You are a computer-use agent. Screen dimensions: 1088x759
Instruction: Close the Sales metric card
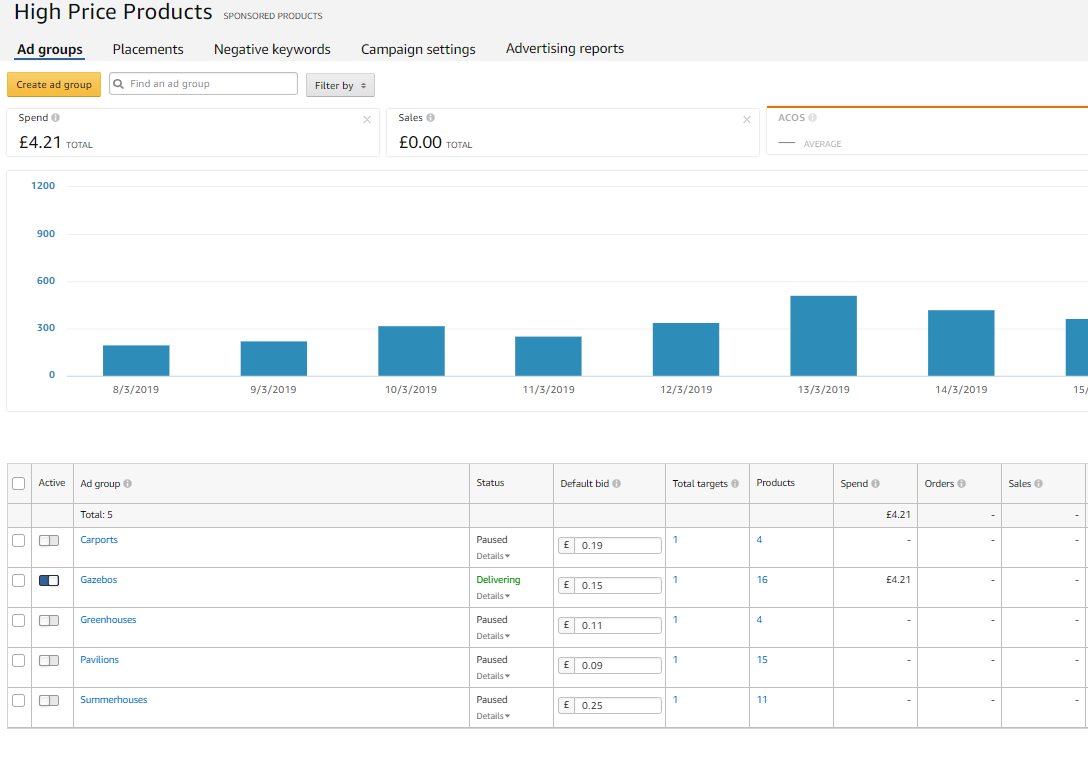747,120
